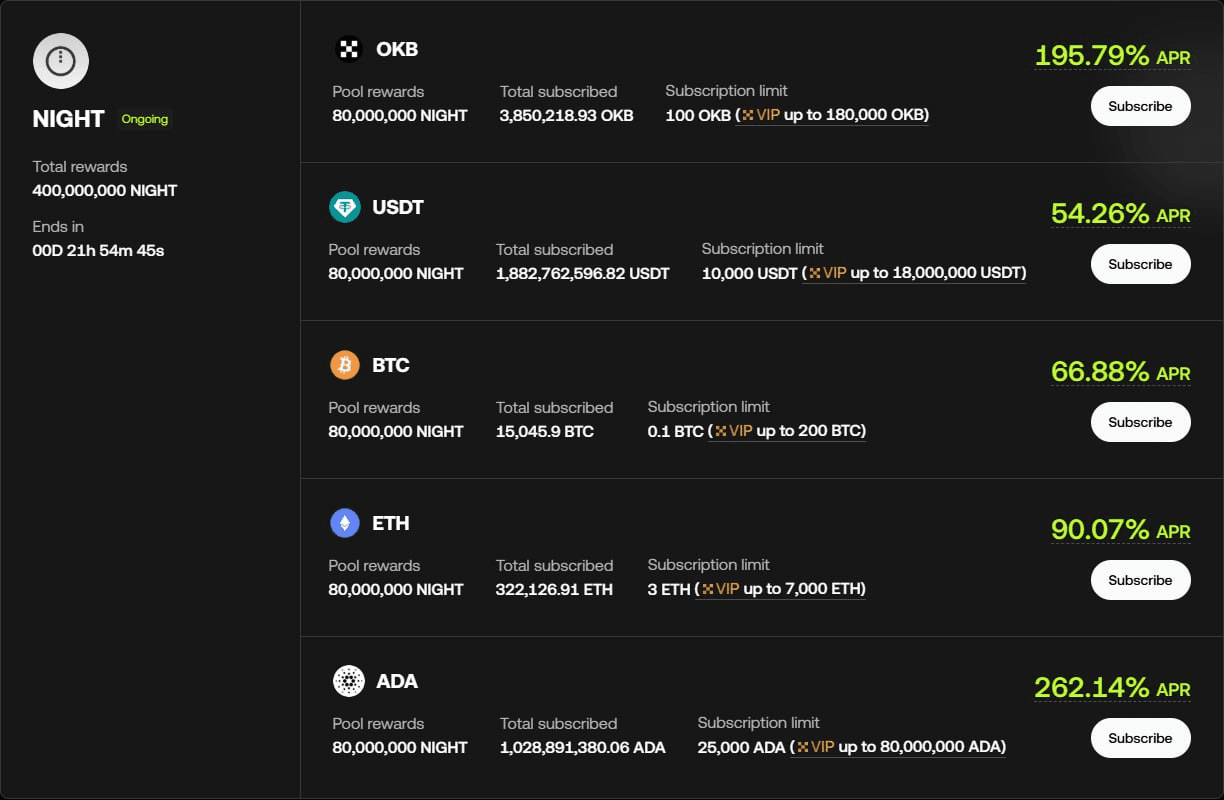Subscribe to the USDT pool
The image size is (1224, 800).
click(x=1140, y=264)
